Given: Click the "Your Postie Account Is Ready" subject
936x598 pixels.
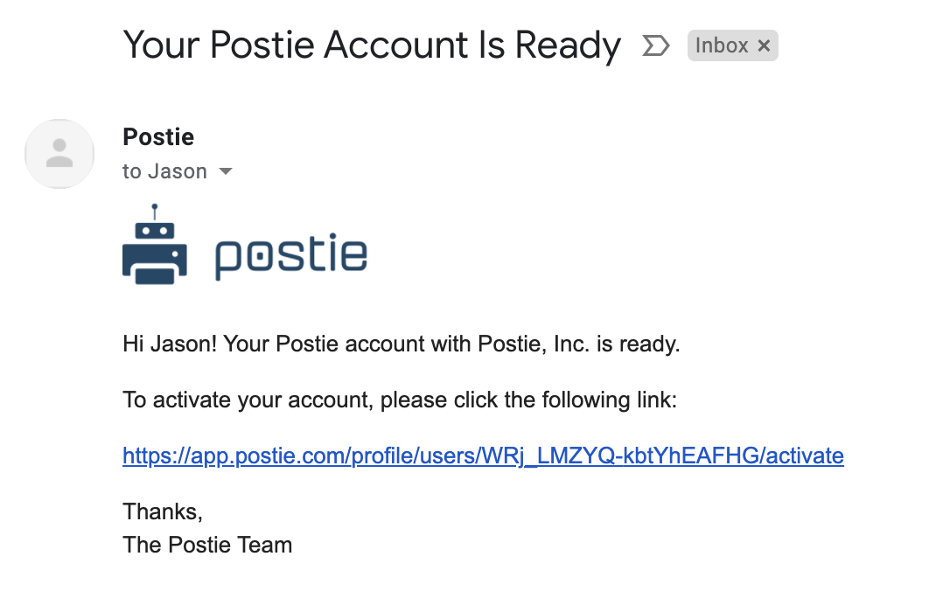Looking at the screenshot, I should [371, 46].
